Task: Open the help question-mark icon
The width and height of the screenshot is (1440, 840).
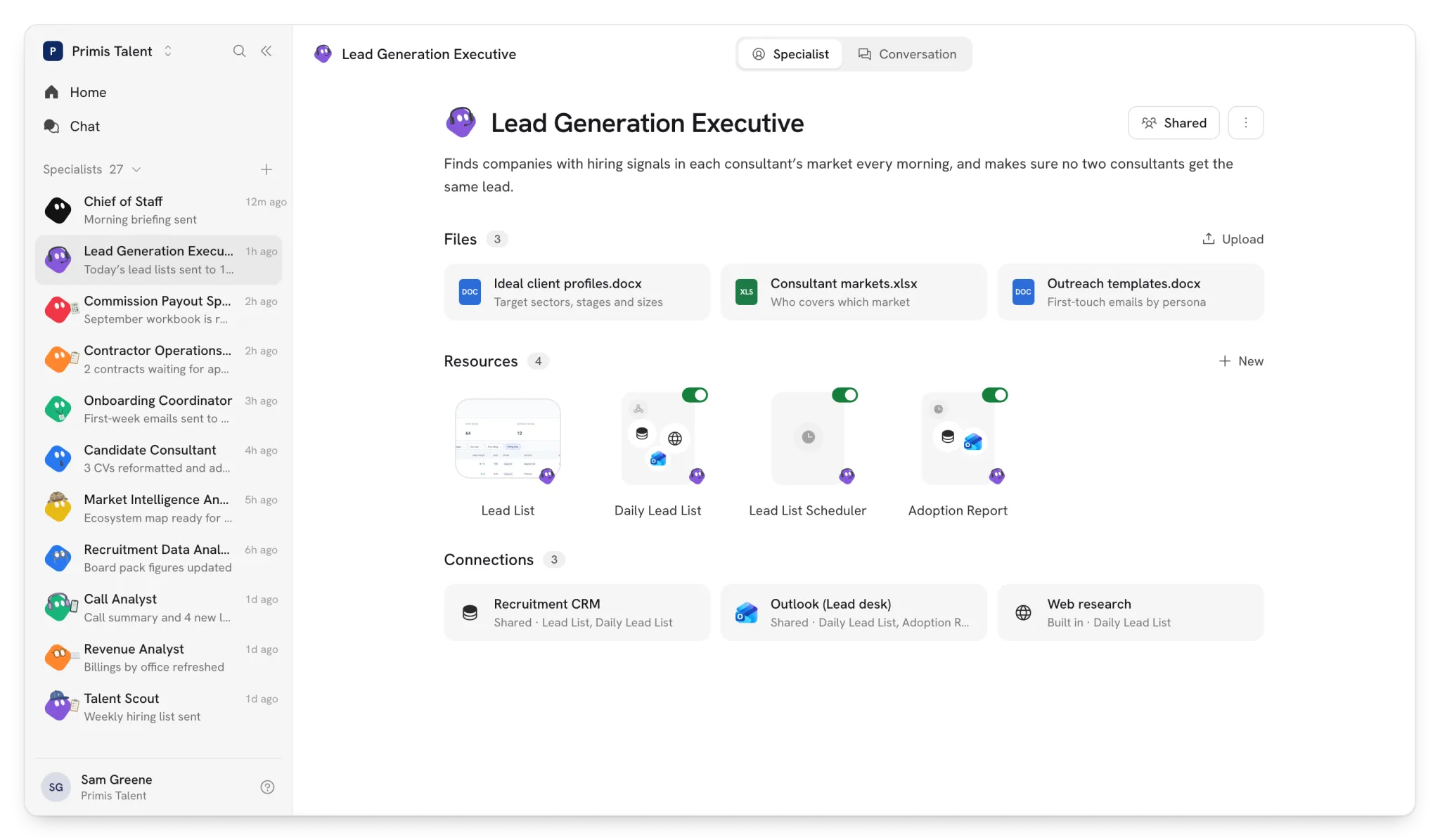Action: pyautogui.click(x=267, y=787)
